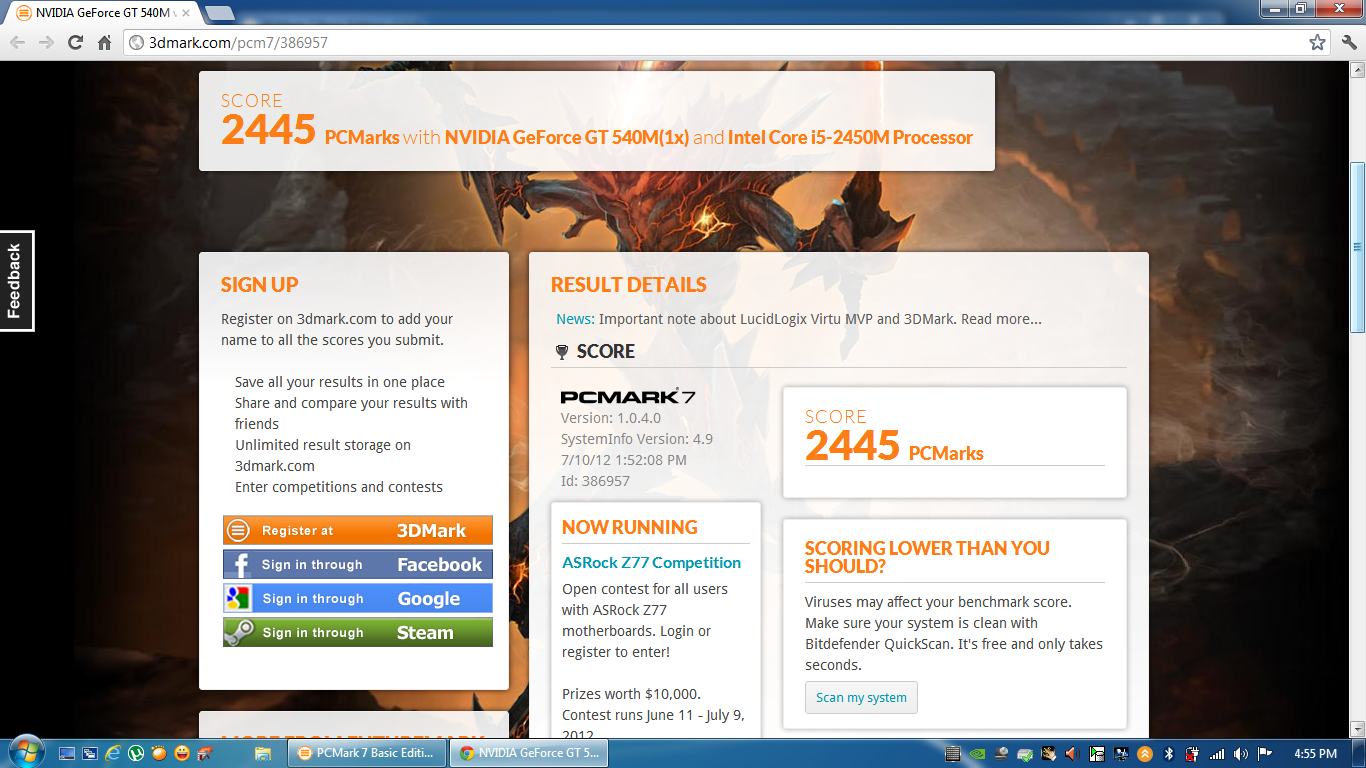
Task: Sign in through Facebook
Action: (x=358, y=564)
